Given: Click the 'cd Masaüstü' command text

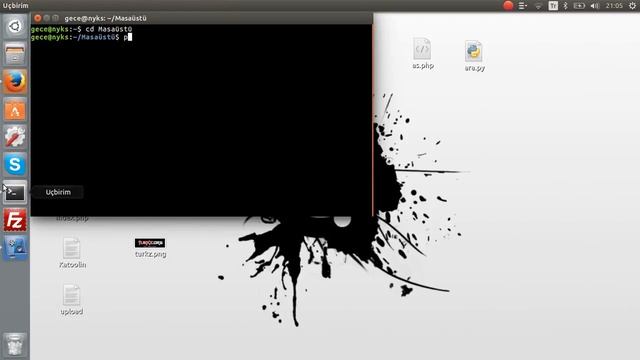Looking at the screenshot, I should pos(109,29).
